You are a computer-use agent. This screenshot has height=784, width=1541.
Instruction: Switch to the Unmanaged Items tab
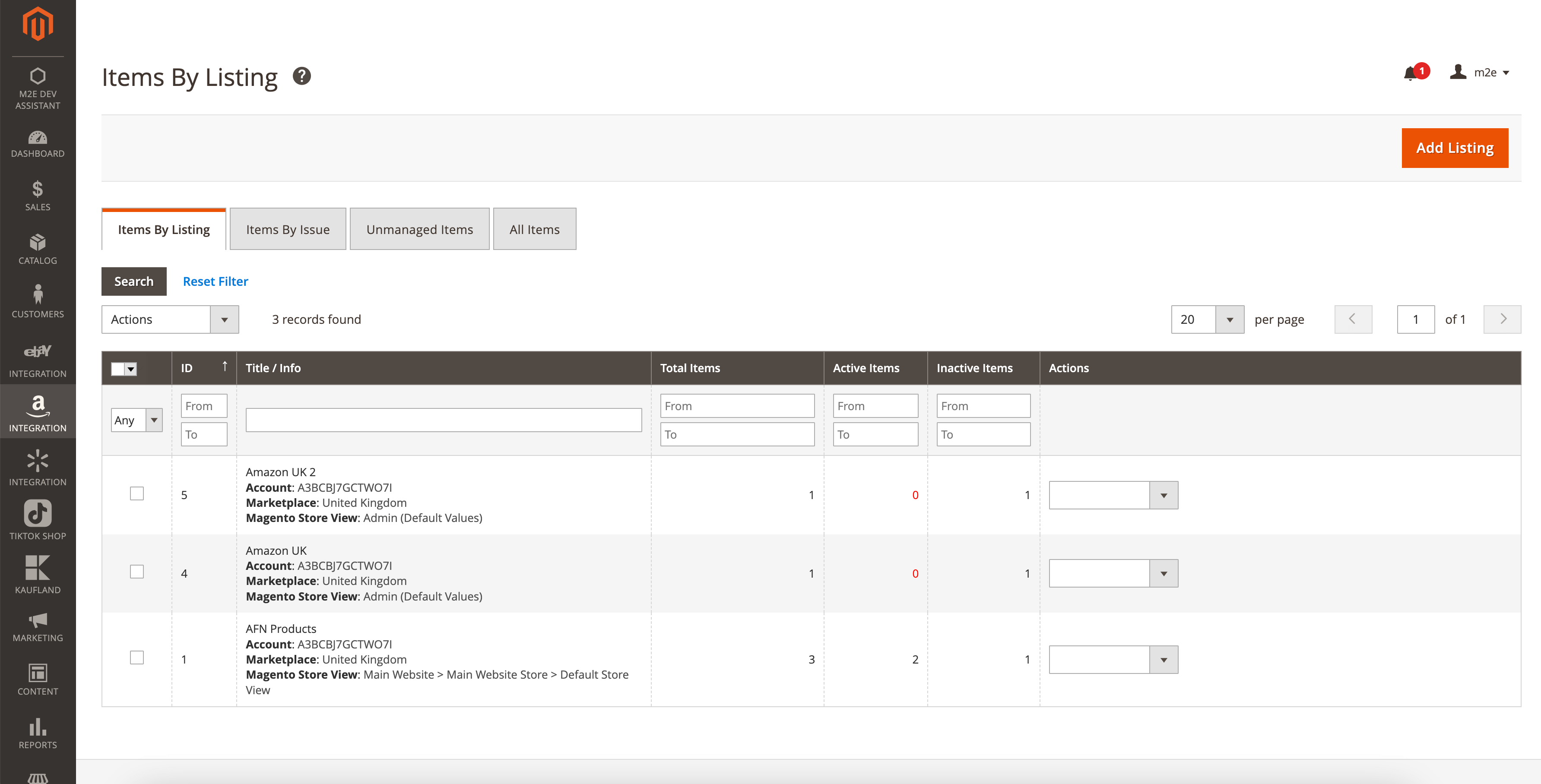(x=419, y=230)
